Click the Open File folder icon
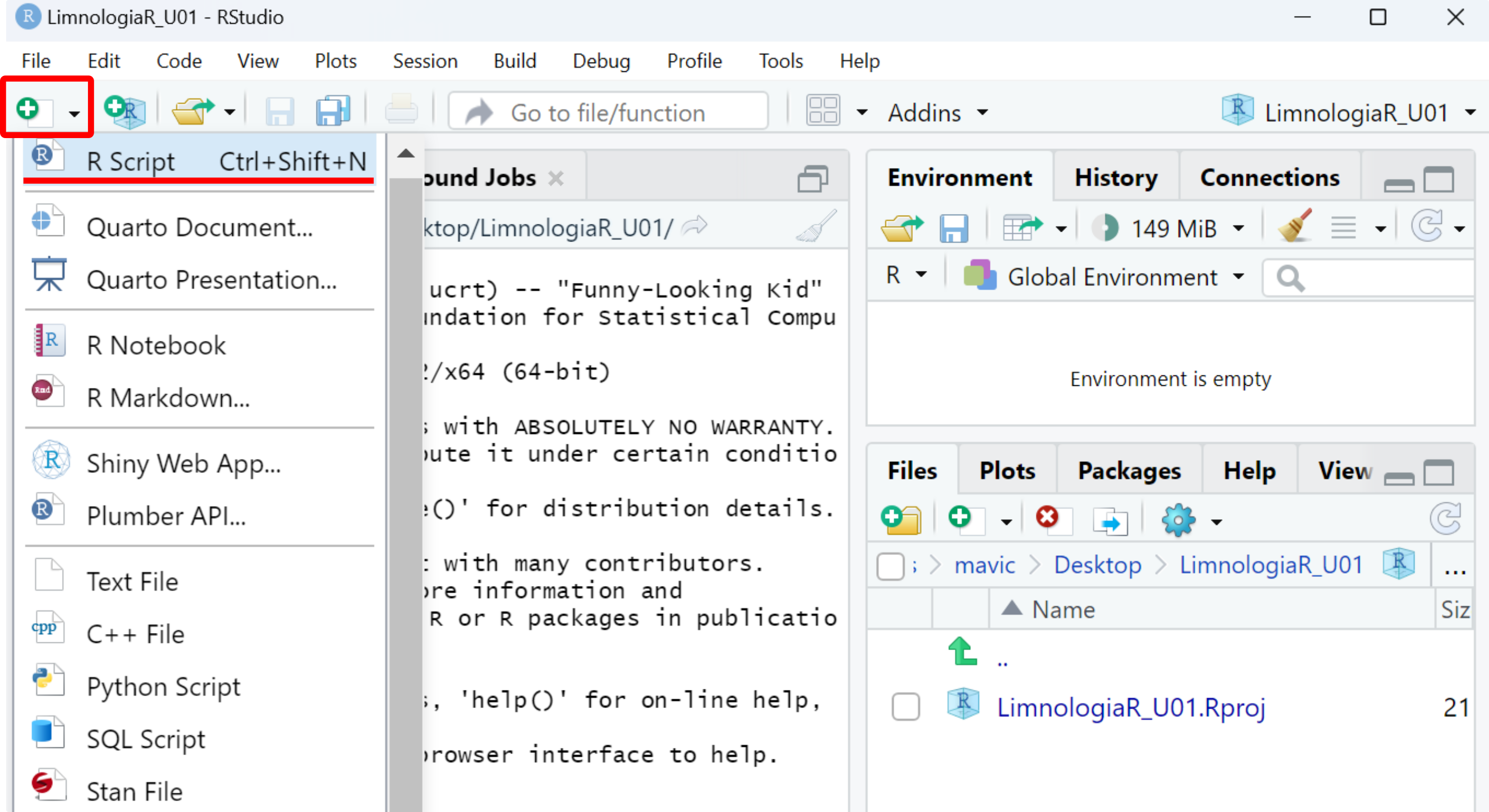The height and width of the screenshot is (812, 1489). (x=193, y=111)
